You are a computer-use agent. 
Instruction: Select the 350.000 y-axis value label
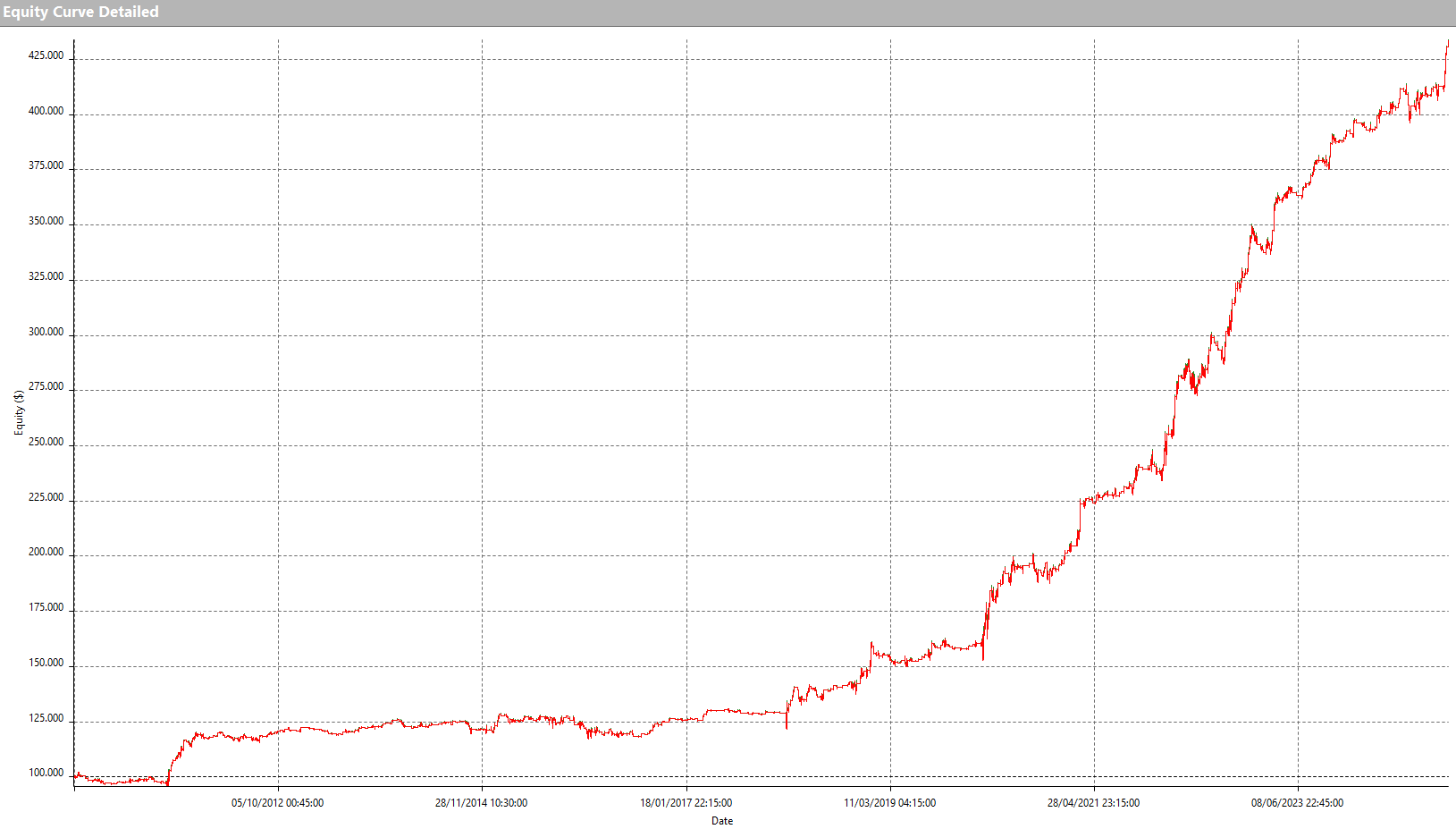point(46,221)
